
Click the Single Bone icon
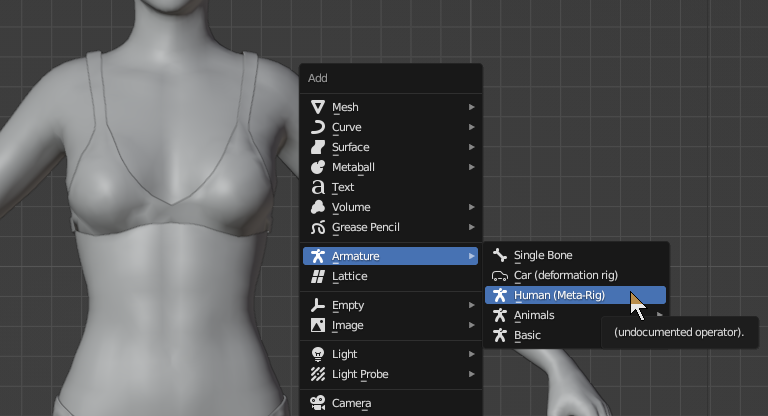pos(500,255)
